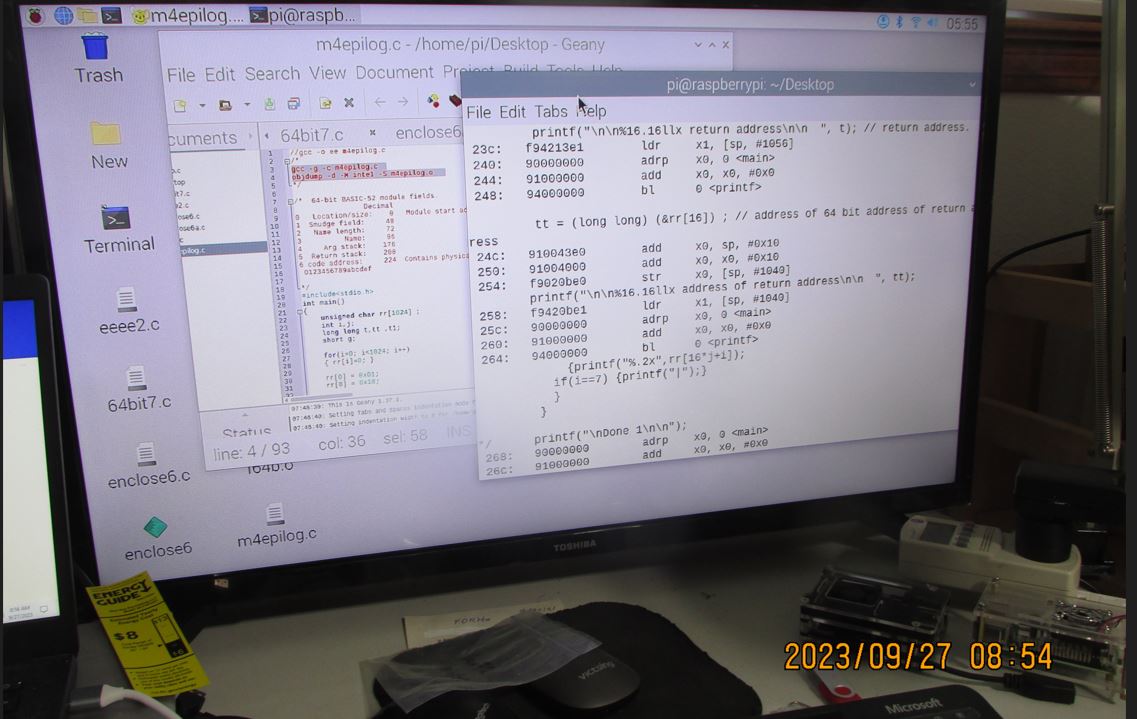Viewport: 1137px width, 719px height.
Task: Switch to the m4epilog Geany taskbar entry
Action: [x=189, y=15]
